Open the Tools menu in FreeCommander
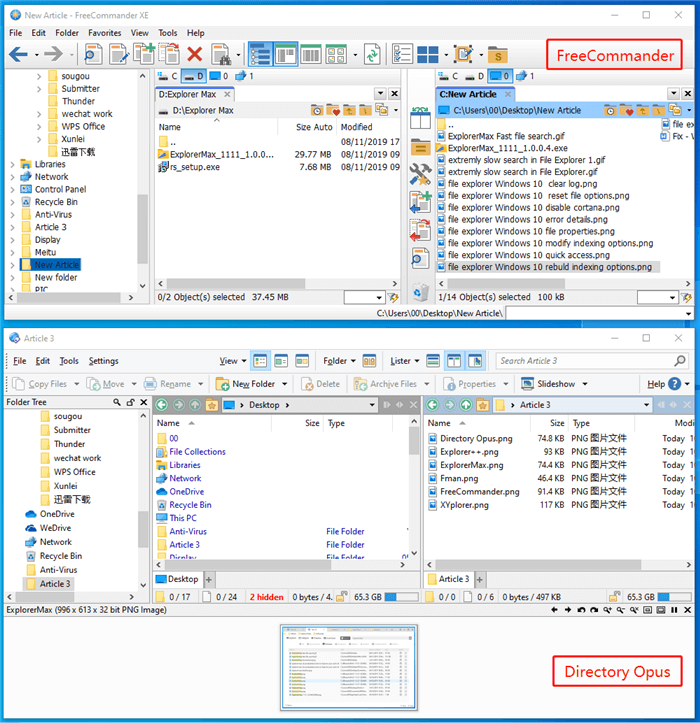The height and width of the screenshot is (723, 700). [x=168, y=33]
